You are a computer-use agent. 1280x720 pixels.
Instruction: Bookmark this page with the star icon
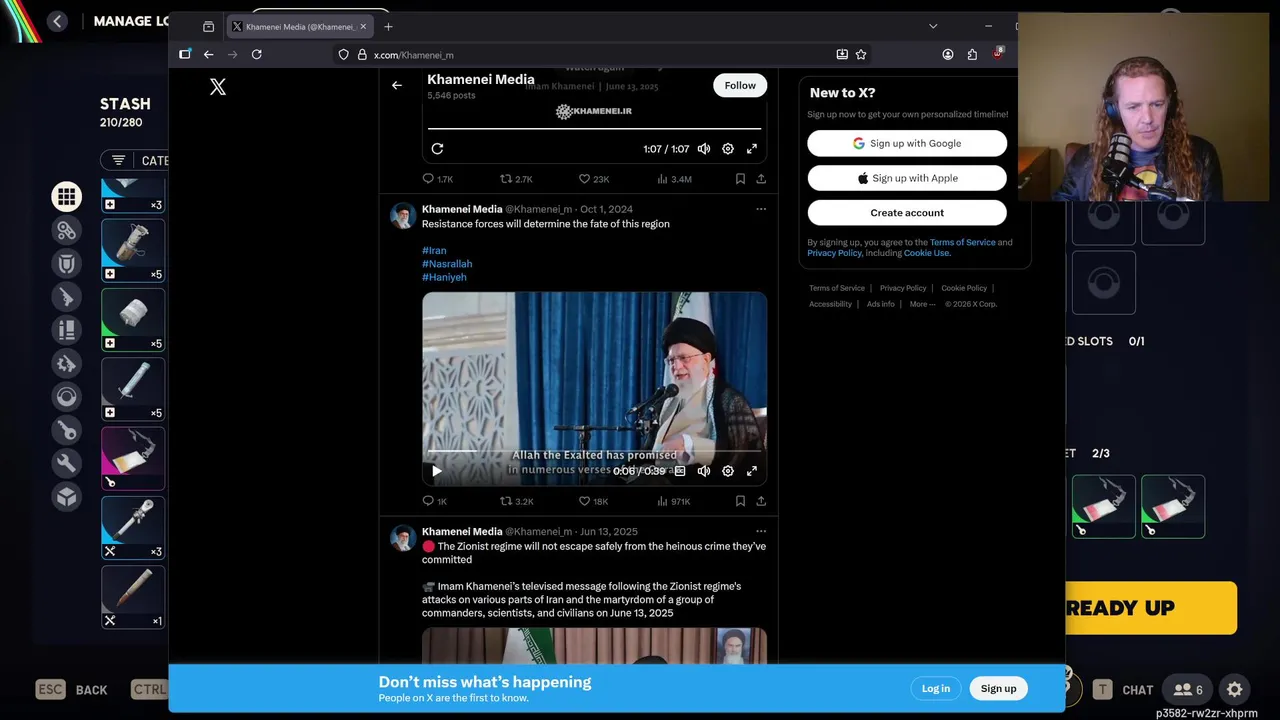861,55
